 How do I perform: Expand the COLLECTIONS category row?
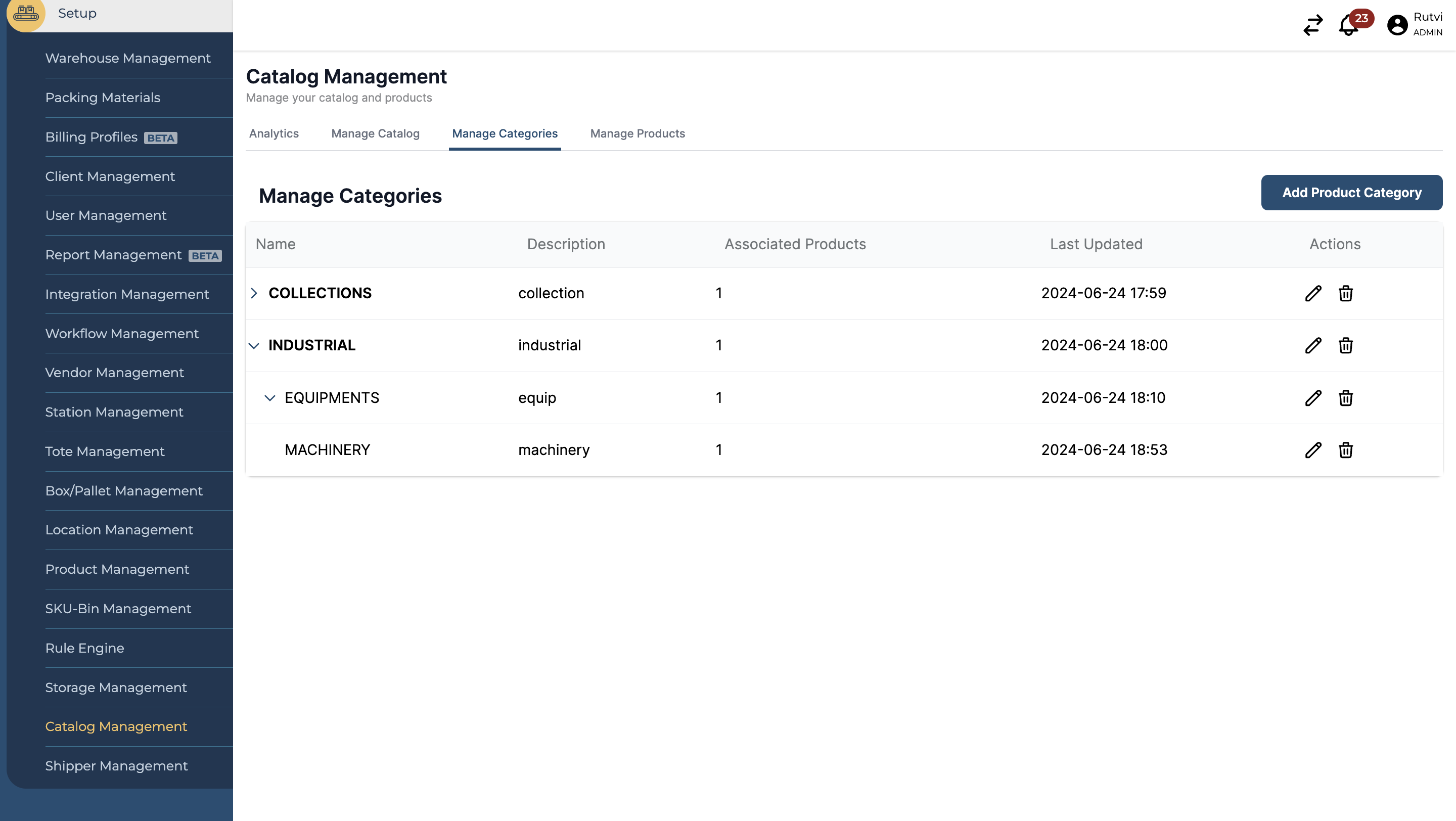254,293
